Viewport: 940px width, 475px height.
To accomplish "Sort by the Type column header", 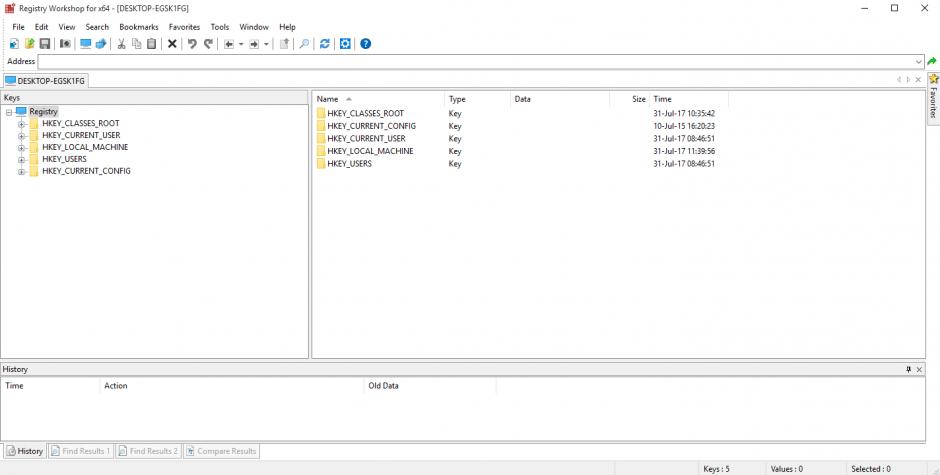I will [477, 99].
